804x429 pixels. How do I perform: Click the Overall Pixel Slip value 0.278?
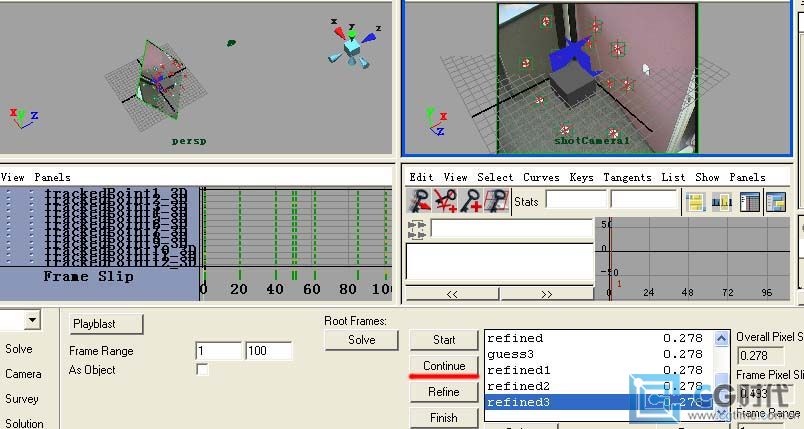point(760,356)
